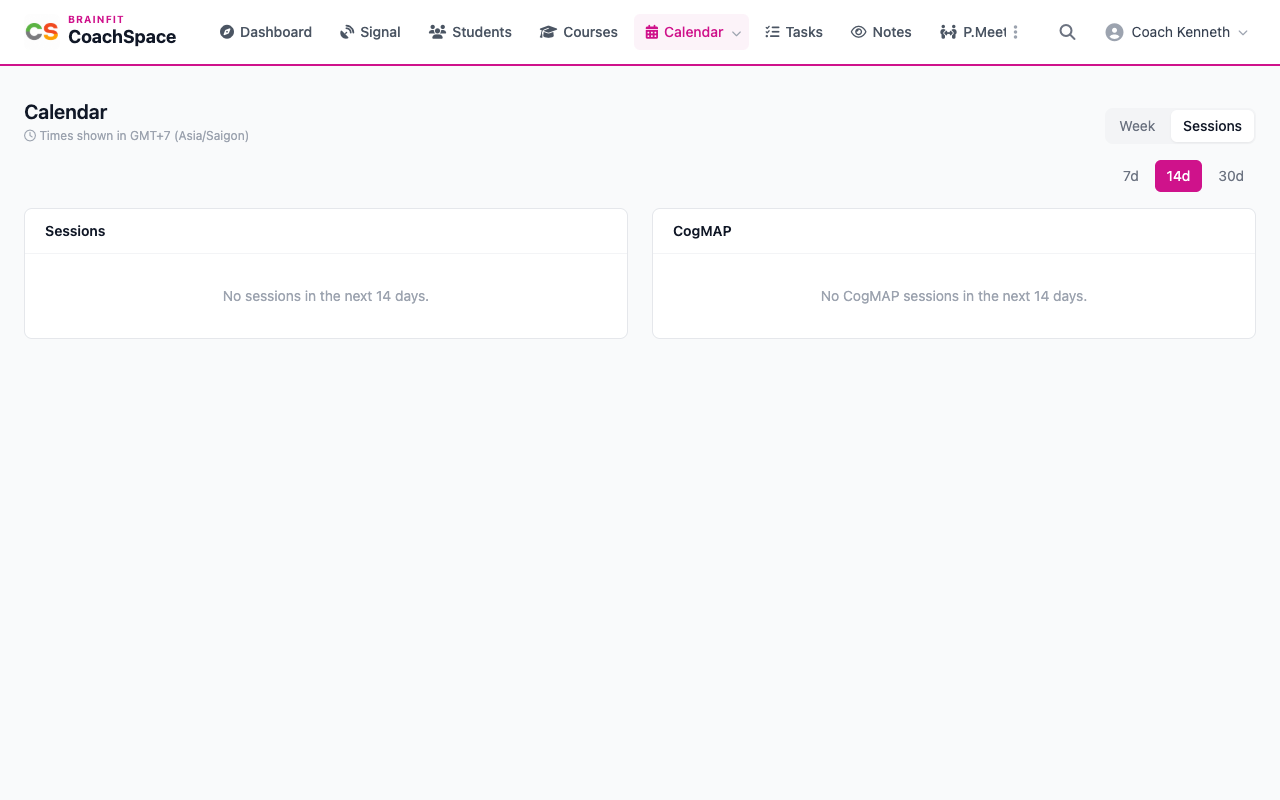Click the Notes eye icon

point(858,32)
